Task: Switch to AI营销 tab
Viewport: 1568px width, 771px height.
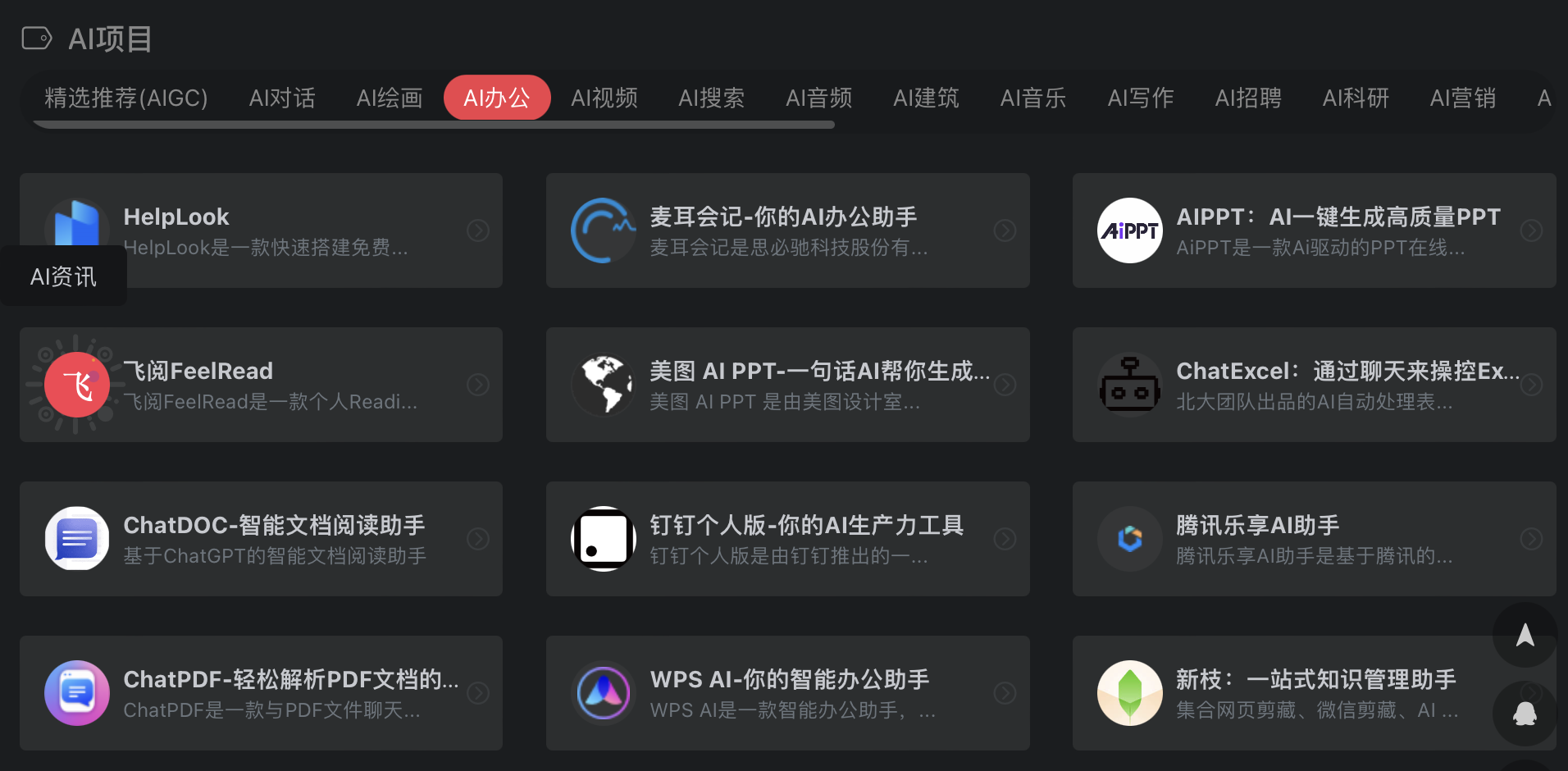Action: pyautogui.click(x=1463, y=98)
